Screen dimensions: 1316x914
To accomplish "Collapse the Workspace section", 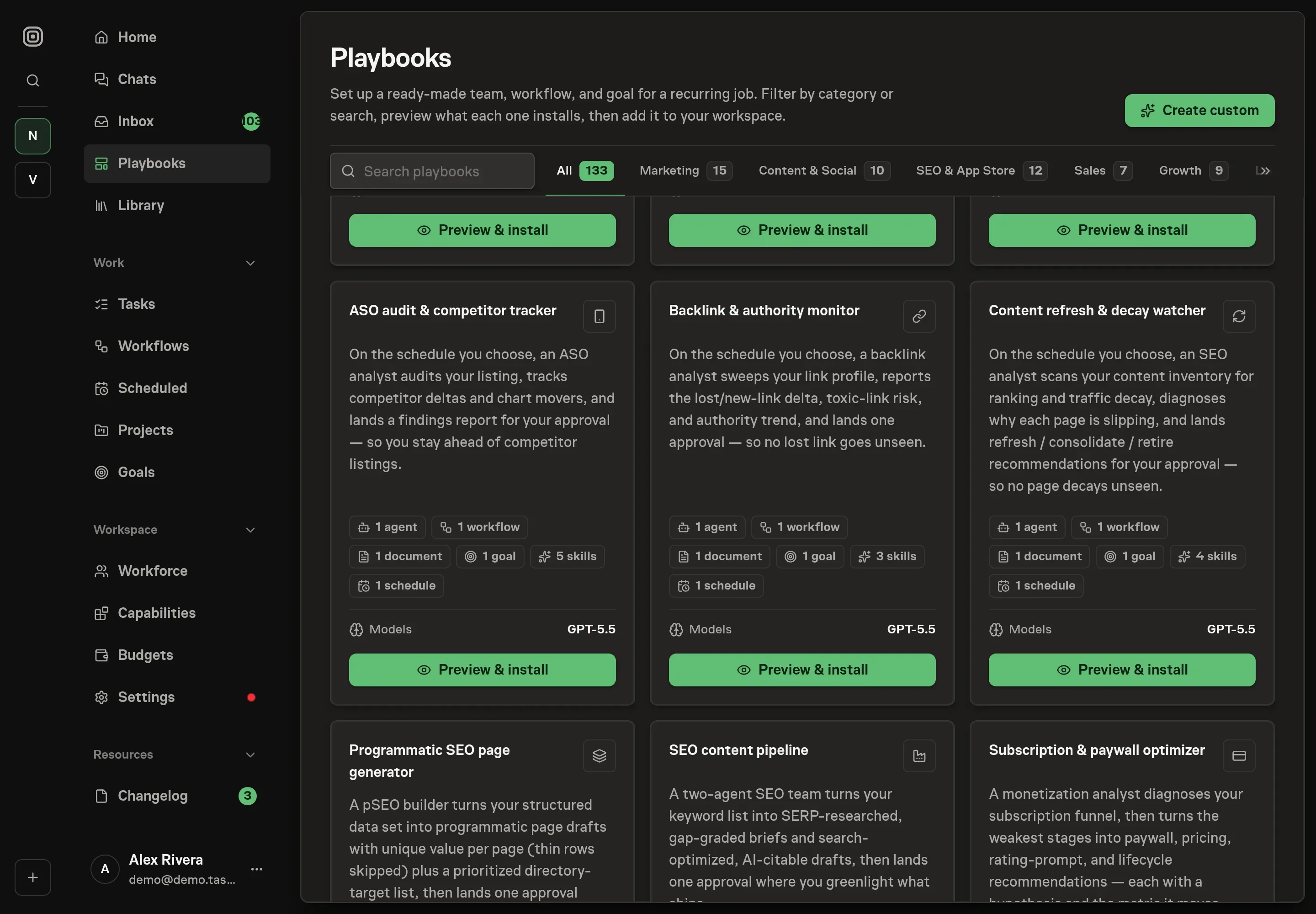I will [x=250, y=530].
